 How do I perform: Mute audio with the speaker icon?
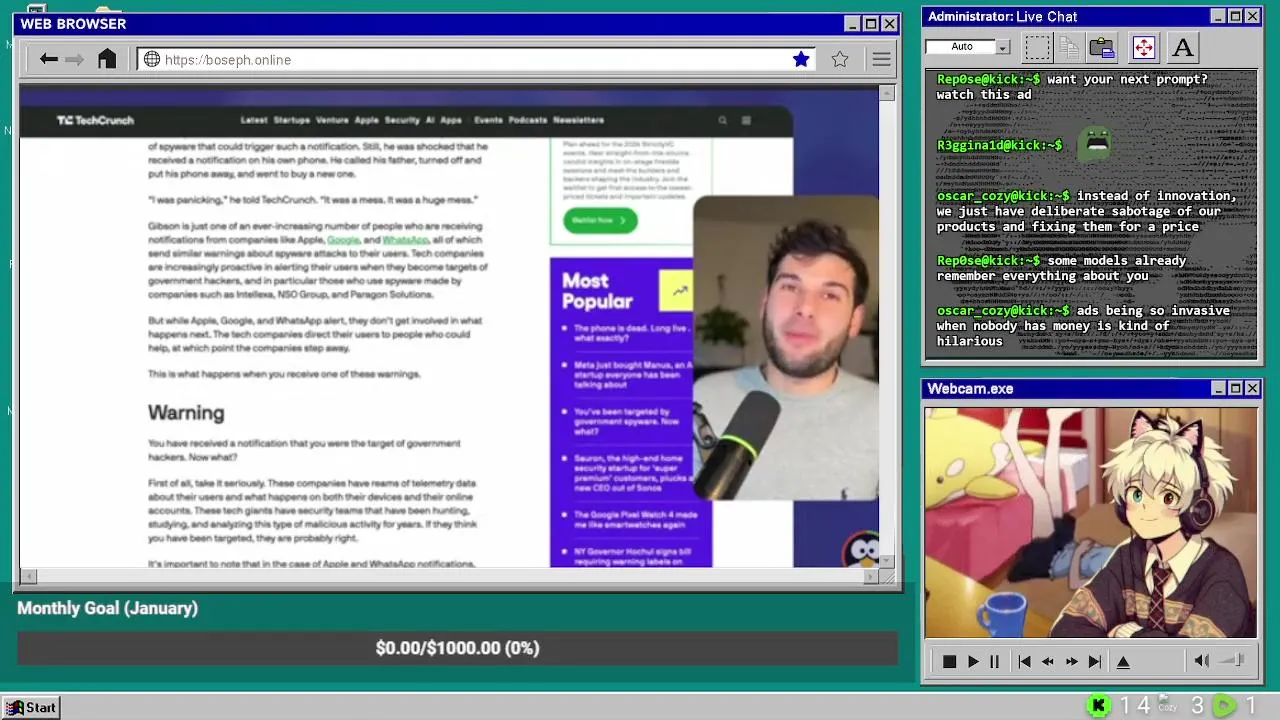tap(1202, 661)
